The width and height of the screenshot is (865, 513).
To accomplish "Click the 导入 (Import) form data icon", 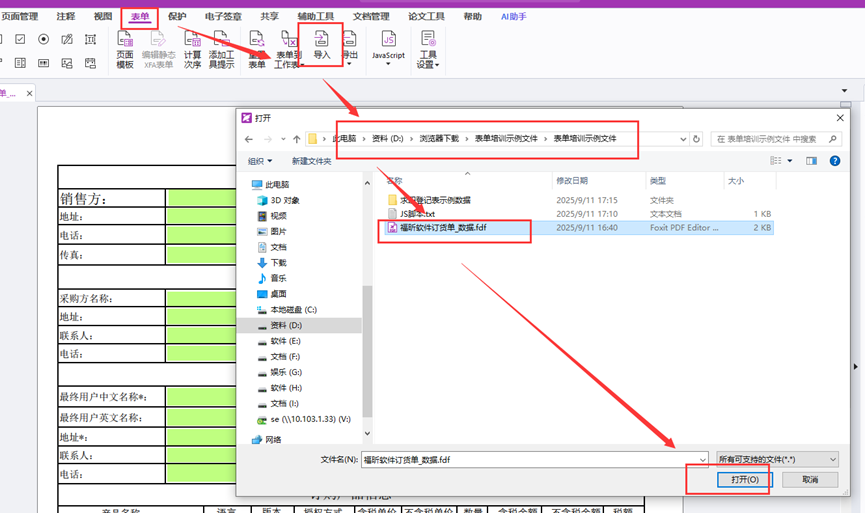I will [322, 45].
